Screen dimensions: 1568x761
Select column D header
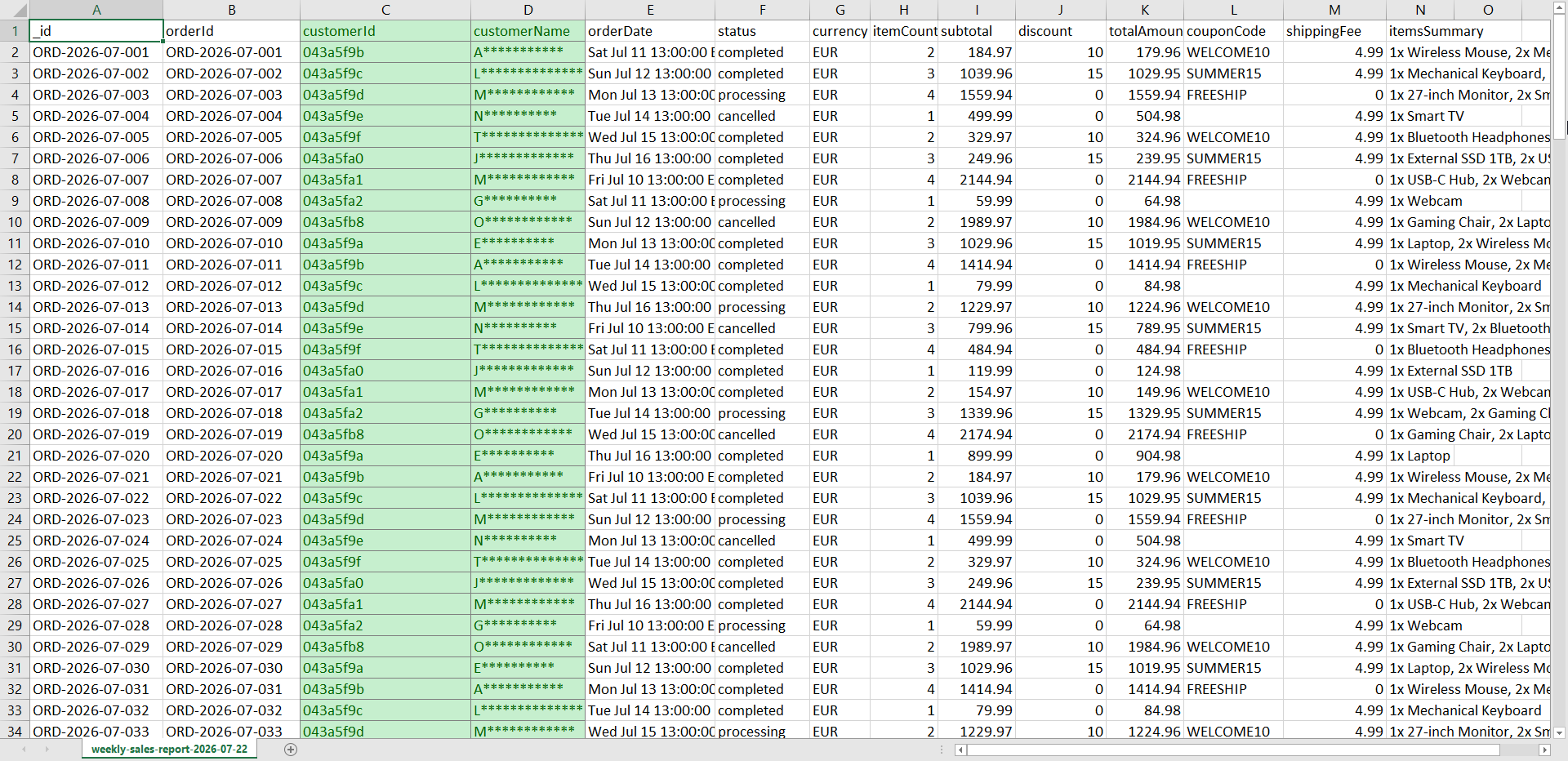(528, 10)
